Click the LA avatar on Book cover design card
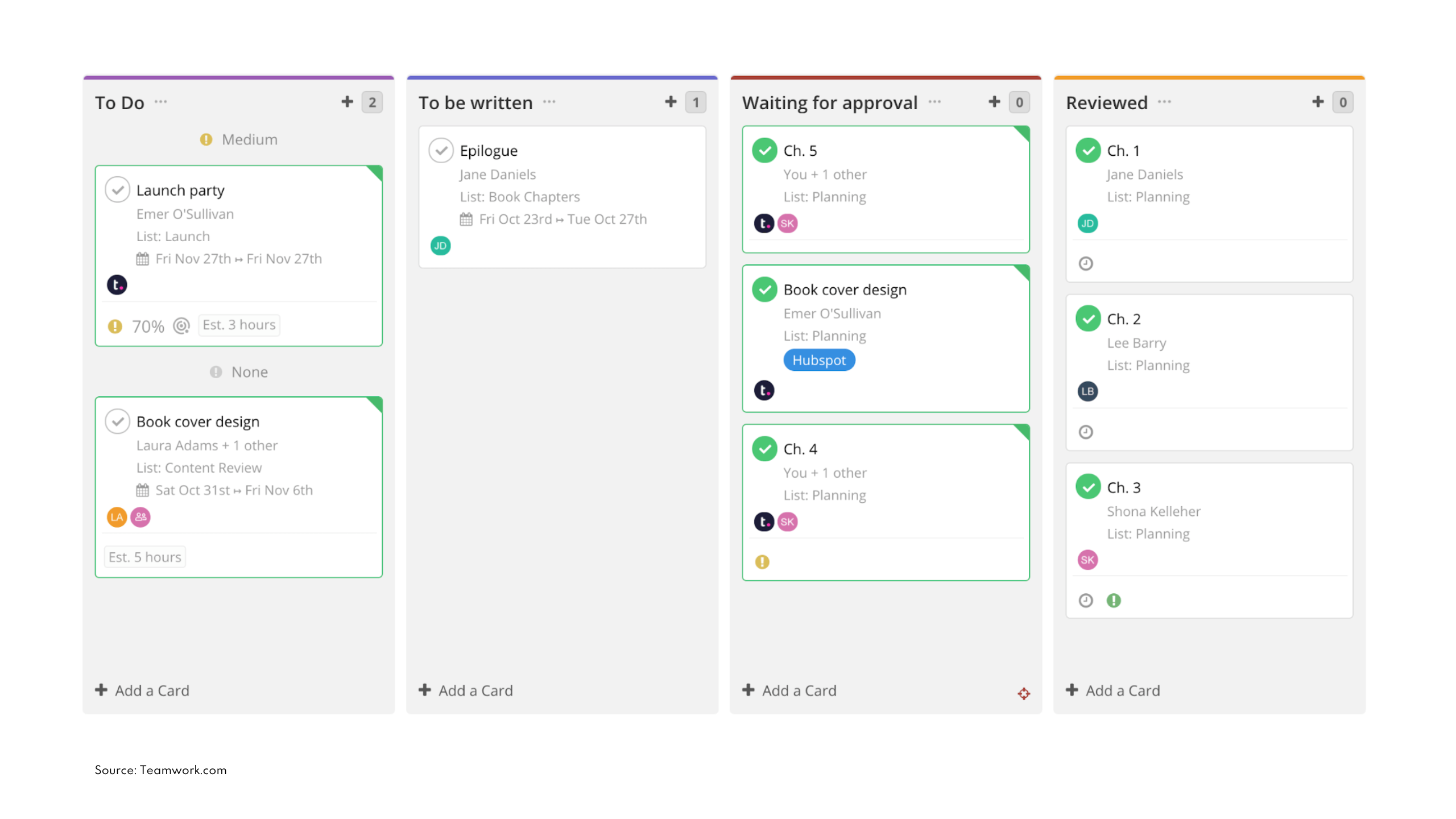Screen dimensions: 1456x819 pos(117,517)
